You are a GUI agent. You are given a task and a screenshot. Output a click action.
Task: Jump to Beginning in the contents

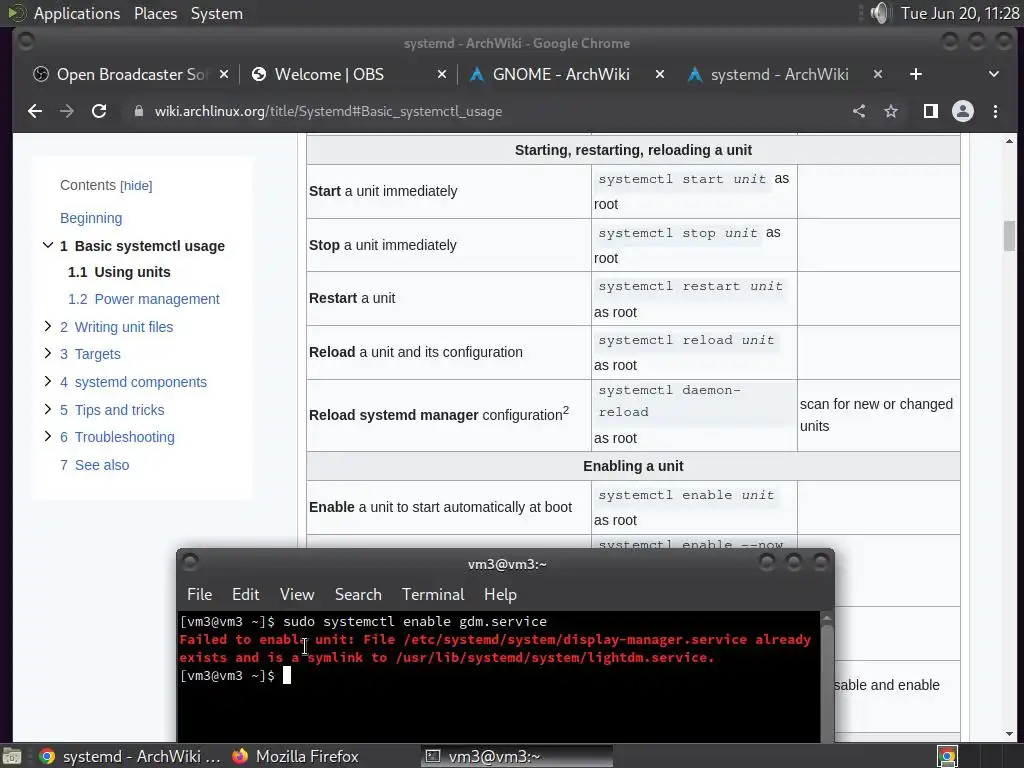coord(91,218)
